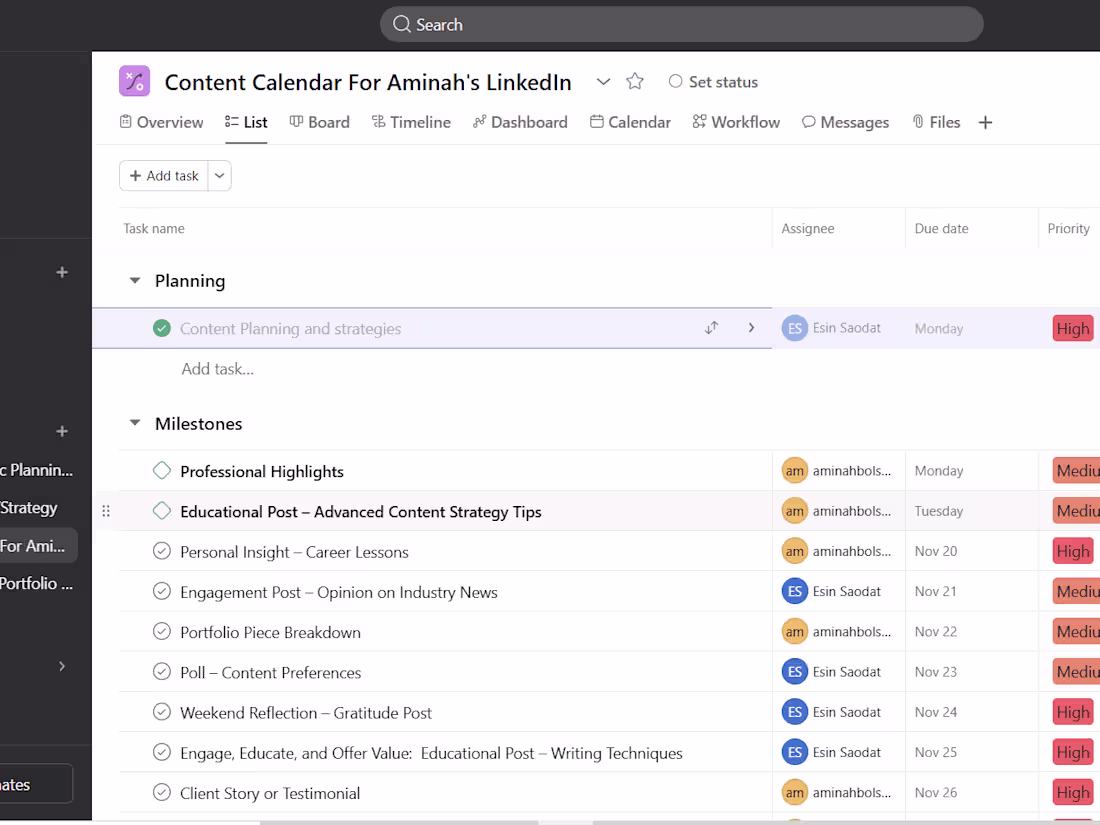
Task: Collapse the Planning section
Action: [135, 281]
